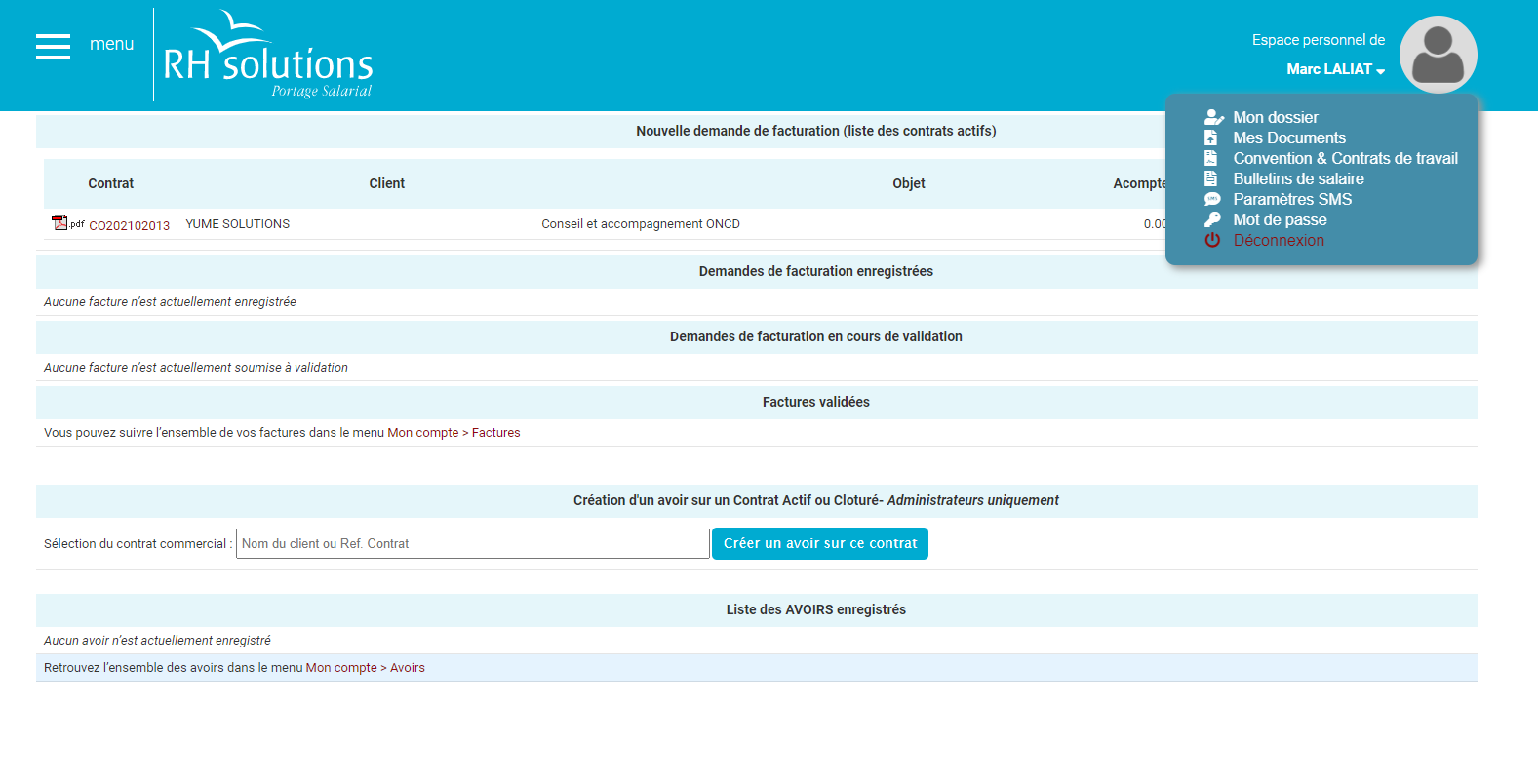Click Nouvelle demande de facturation heading
Image resolution: width=1538 pixels, height=784 pixels.
[x=816, y=131]
